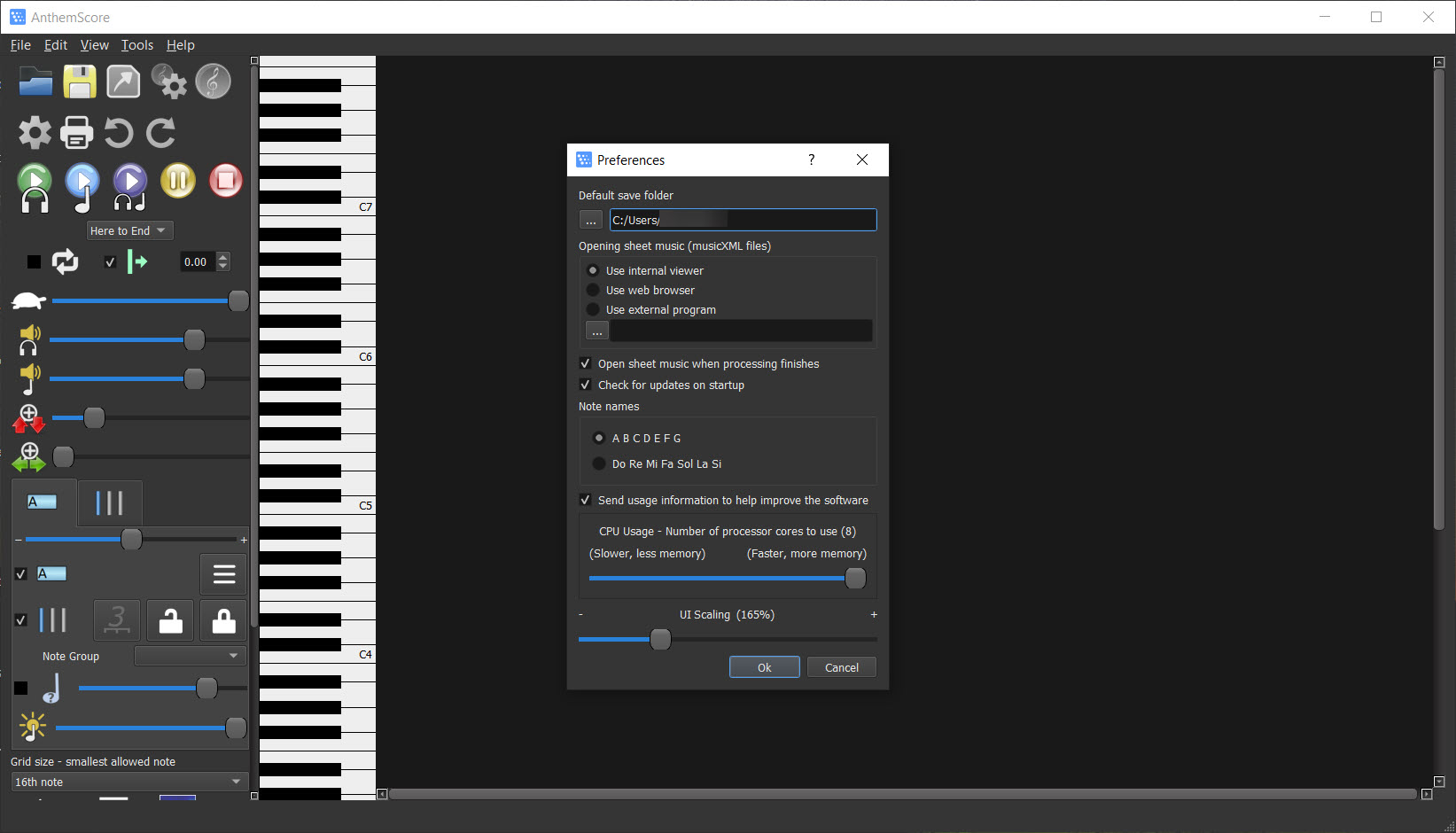Toggle Send usage information checkbox
This screenshot has width=1456, height=833.
585,500
